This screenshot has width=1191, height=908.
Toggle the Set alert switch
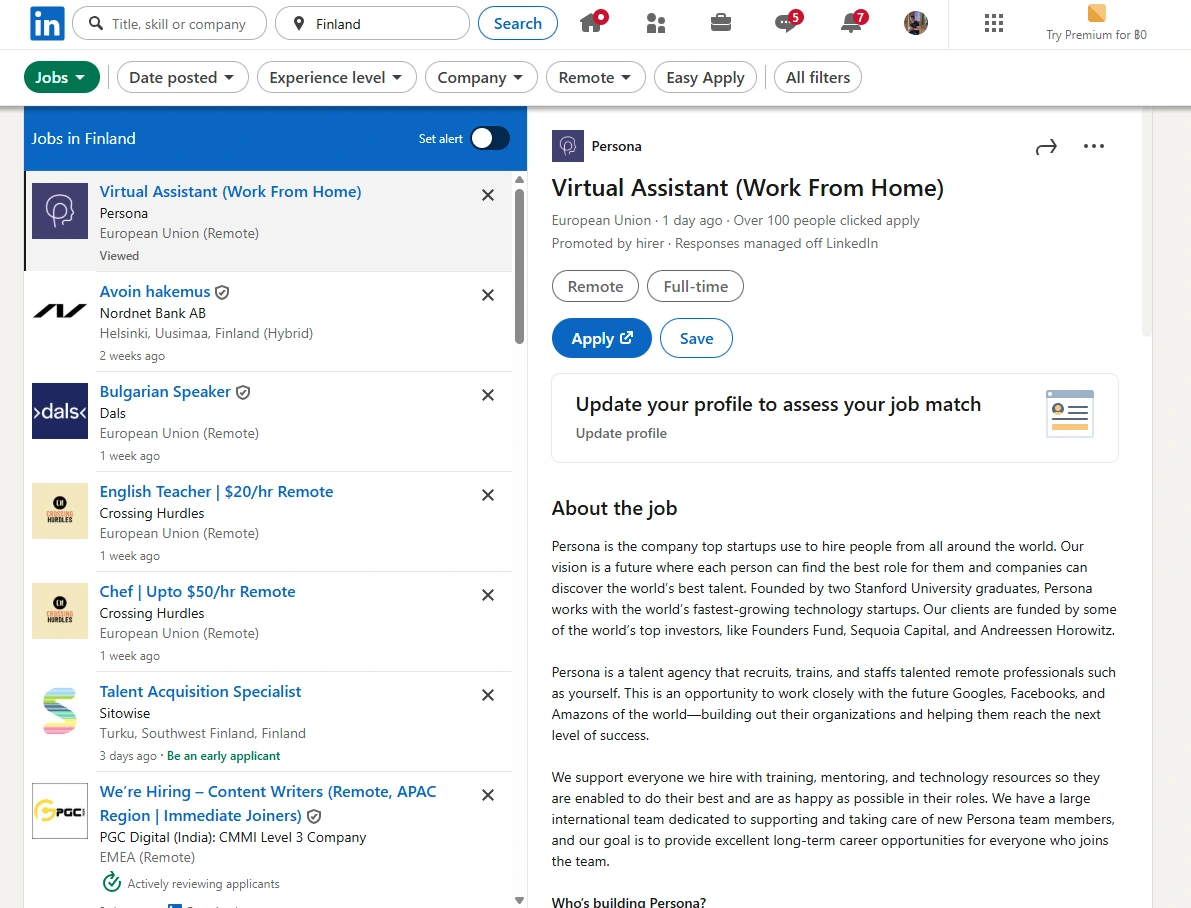[x=490, y=138]
